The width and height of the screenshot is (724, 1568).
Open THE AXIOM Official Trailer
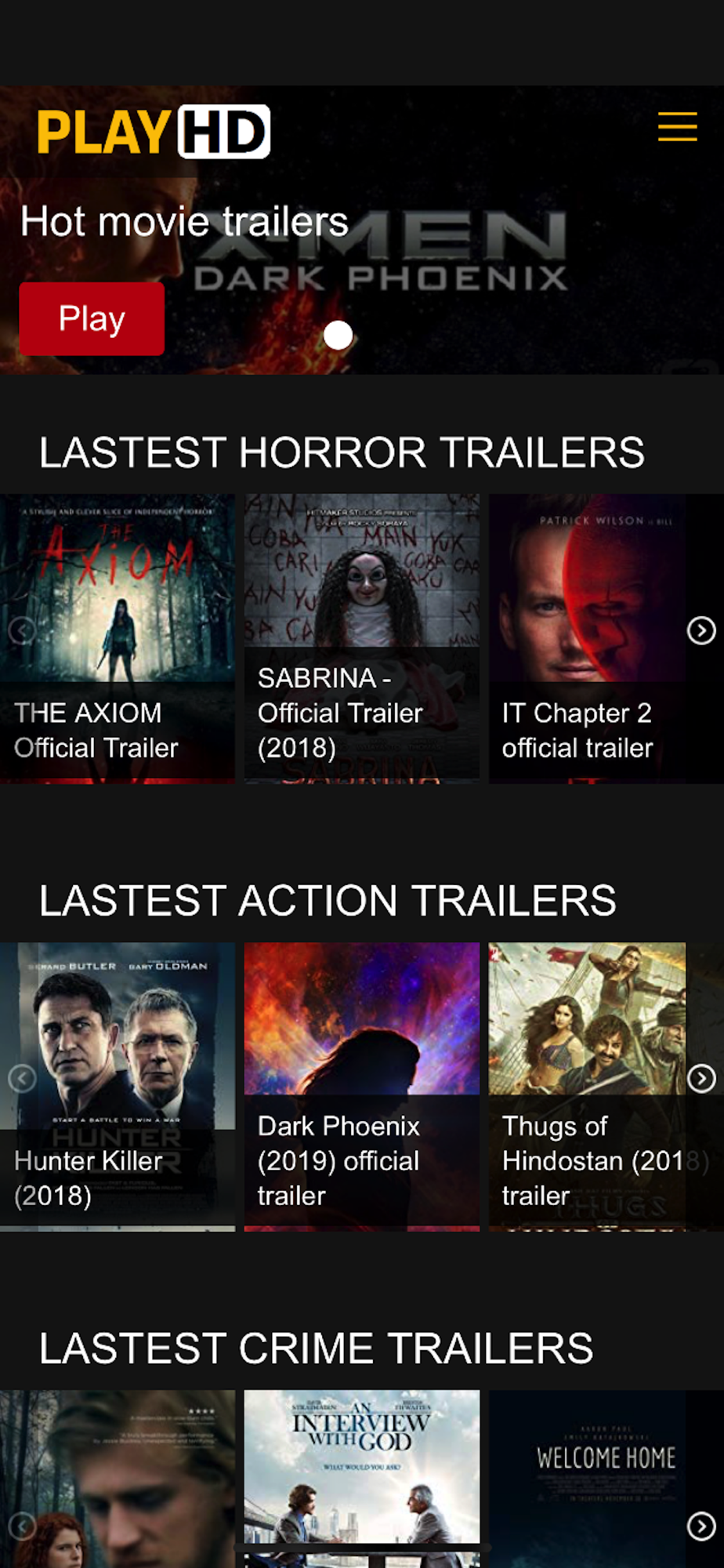pyautogui.click(x=118, y=639)
